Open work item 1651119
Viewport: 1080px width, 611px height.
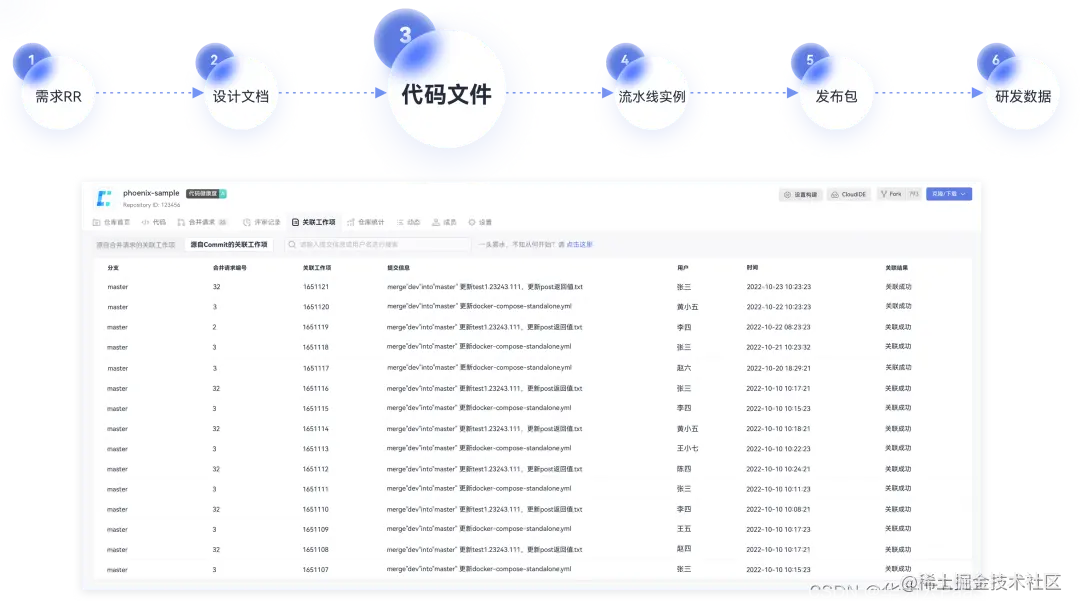pyautogui.click(x=315, y=327)
